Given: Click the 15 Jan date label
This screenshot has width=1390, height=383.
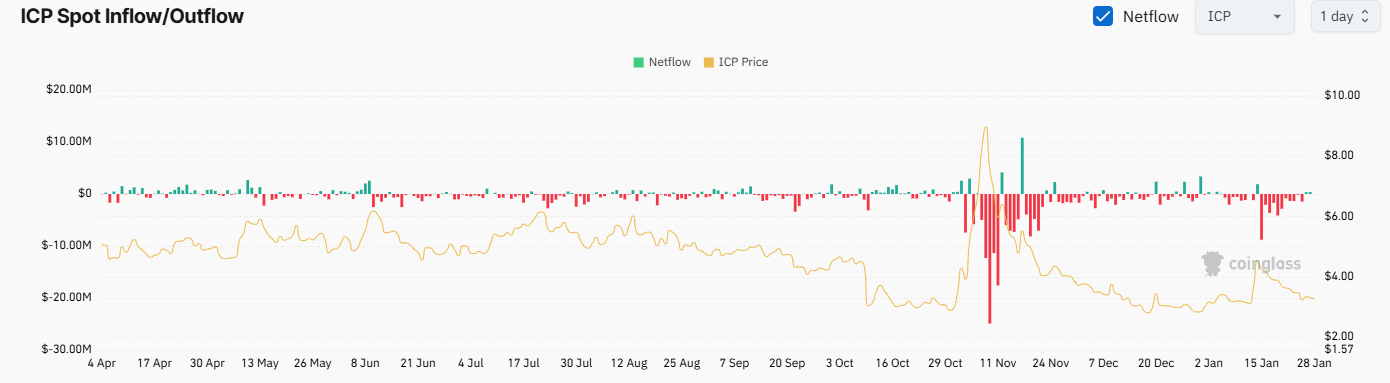Looking at the screenshot, I should pyautogui.click(x=1262, y=363).
